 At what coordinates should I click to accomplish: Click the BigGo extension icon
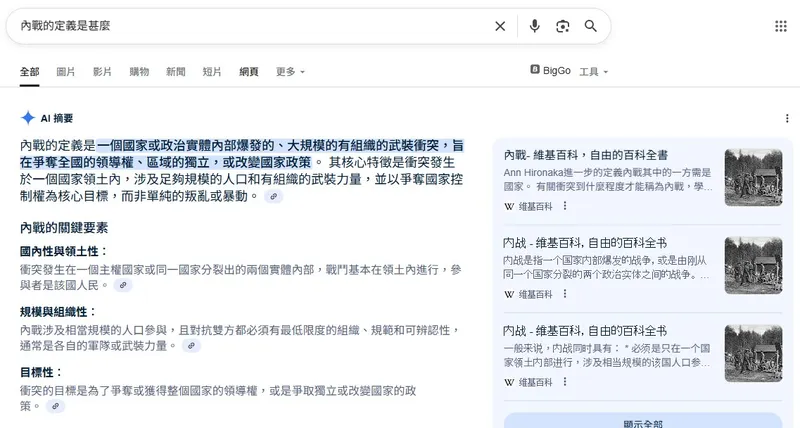[x=535, y=69]
